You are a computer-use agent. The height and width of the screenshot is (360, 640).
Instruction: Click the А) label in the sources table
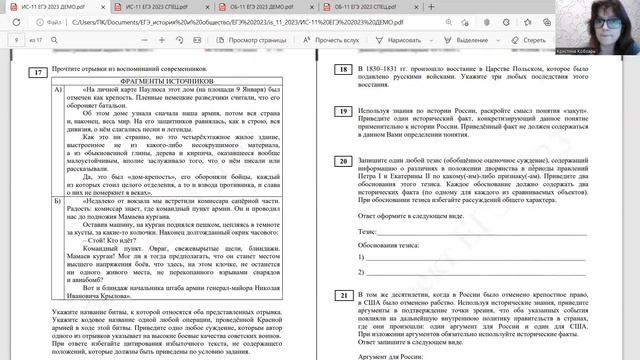(x=58, y=89)
